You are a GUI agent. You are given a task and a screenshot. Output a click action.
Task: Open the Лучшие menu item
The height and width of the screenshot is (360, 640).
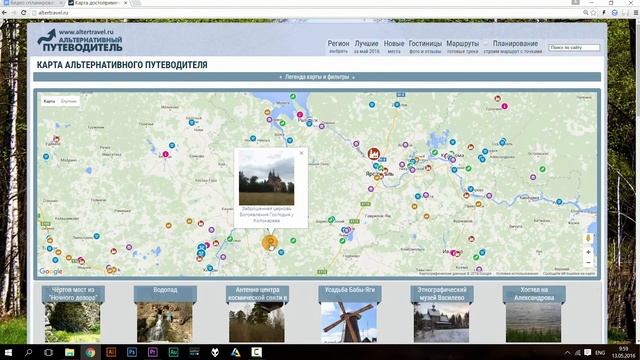(x=366, y=47)
